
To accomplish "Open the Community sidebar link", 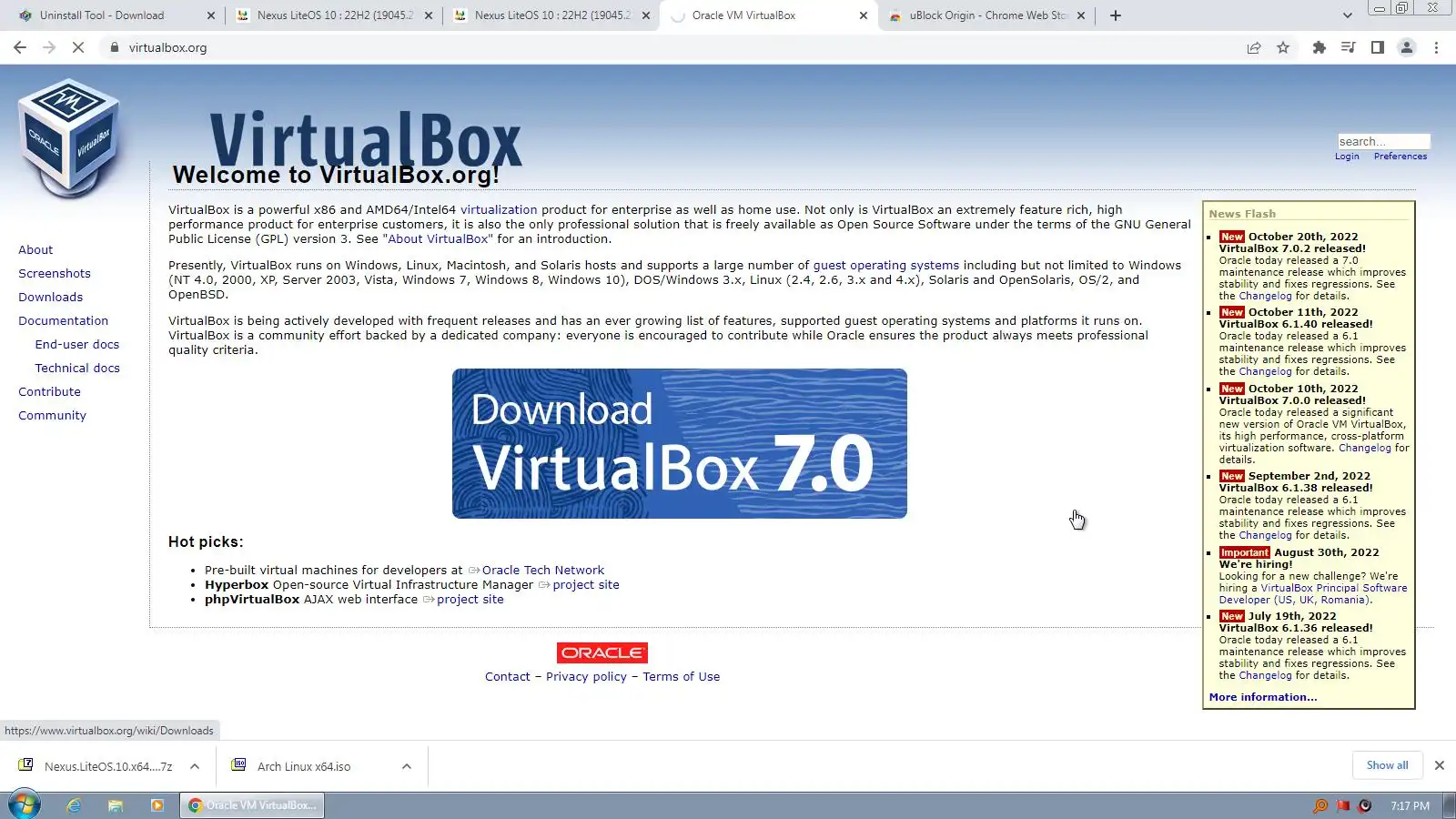I will coord(52,415).
